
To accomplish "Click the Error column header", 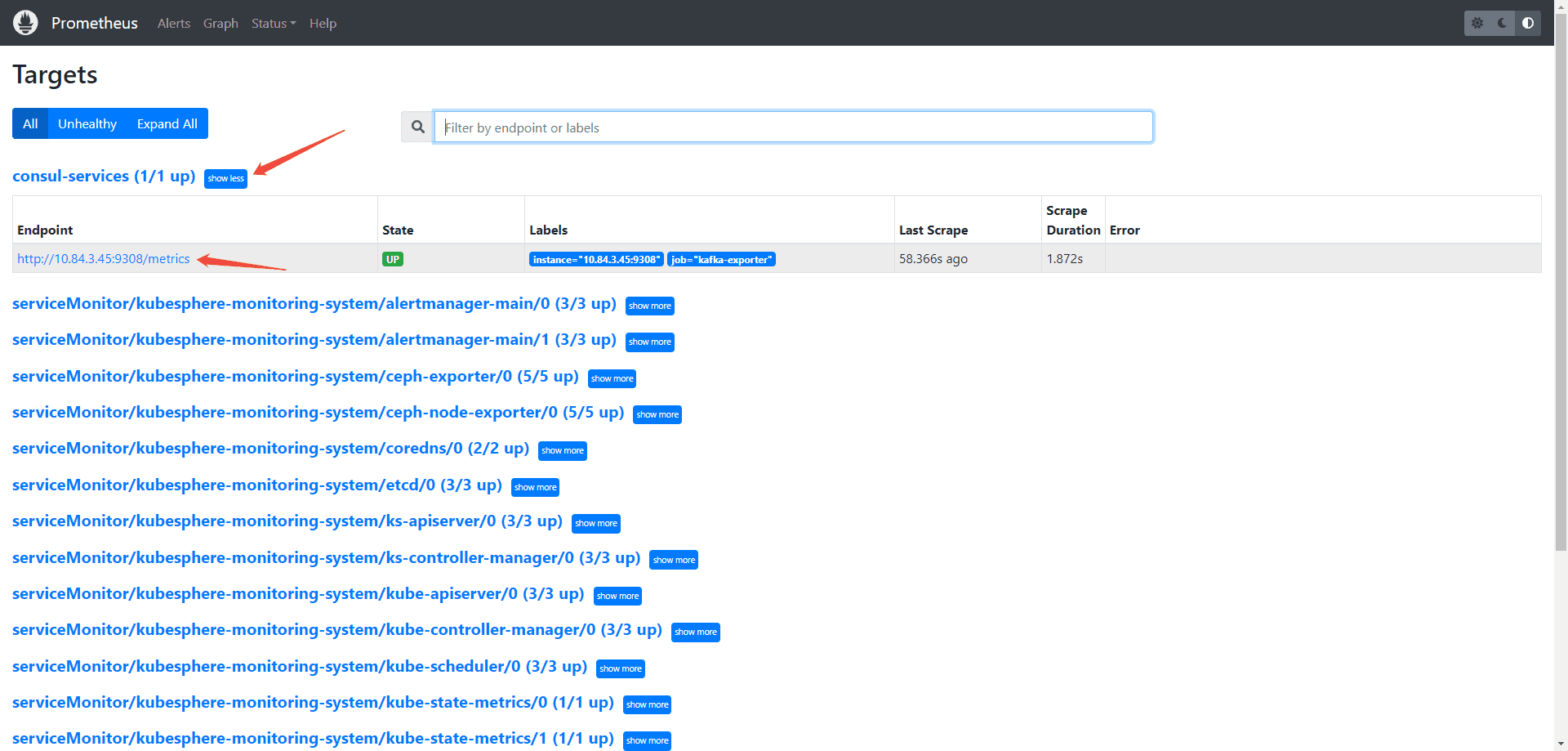I will click(x=1125, y=230).
